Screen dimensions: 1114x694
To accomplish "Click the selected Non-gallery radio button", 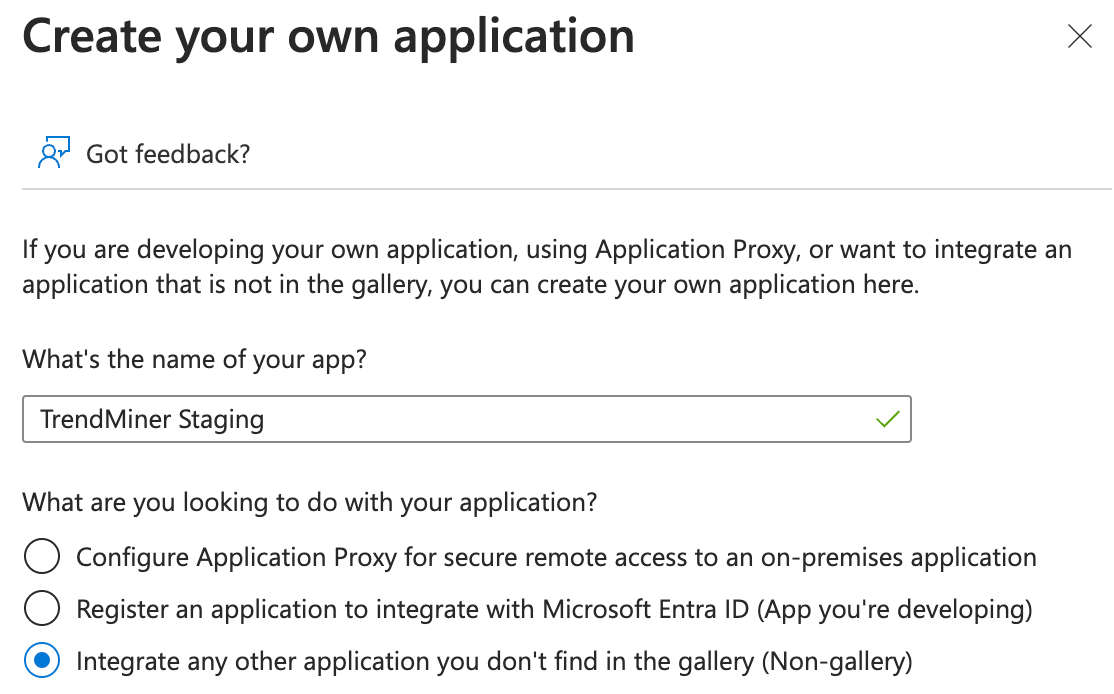I will [42, 661].
